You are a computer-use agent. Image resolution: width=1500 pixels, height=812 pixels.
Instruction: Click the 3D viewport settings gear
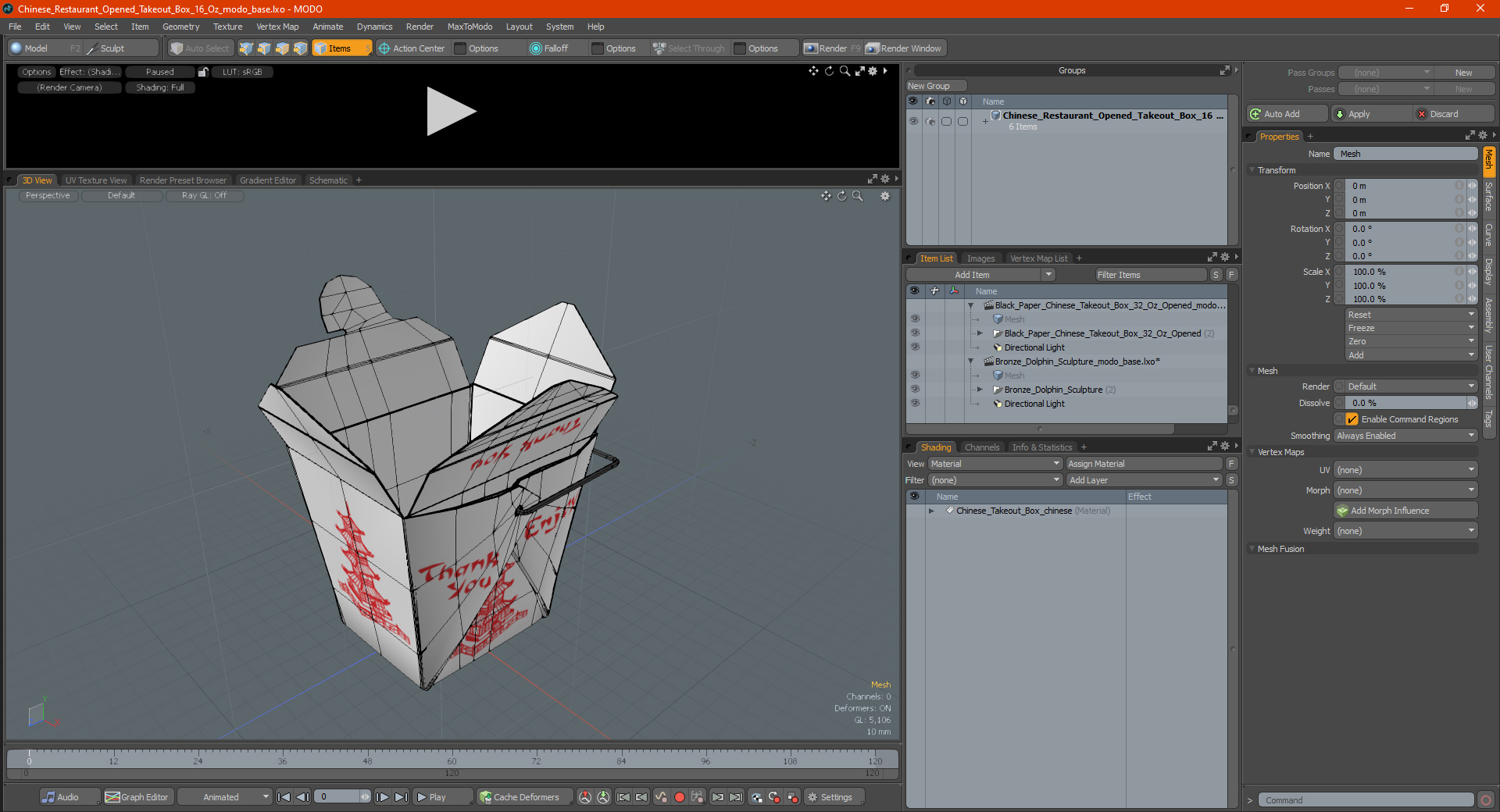click(x=885, y=196)
